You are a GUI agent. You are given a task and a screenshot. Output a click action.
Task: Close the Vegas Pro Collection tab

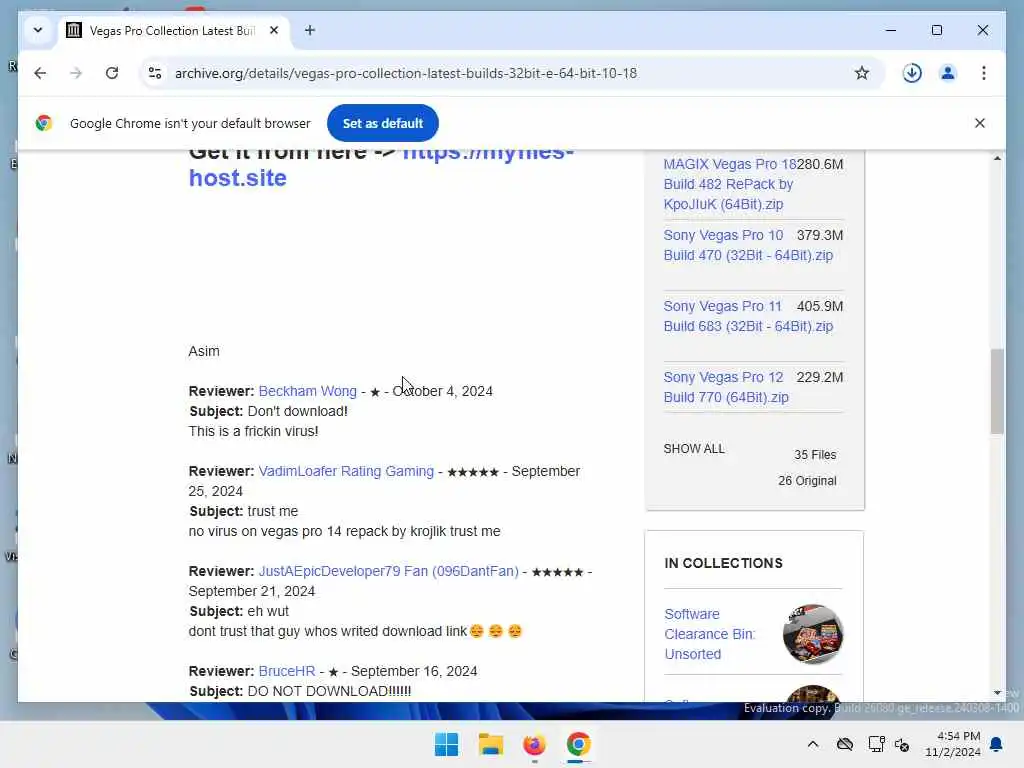click(274, 30)
